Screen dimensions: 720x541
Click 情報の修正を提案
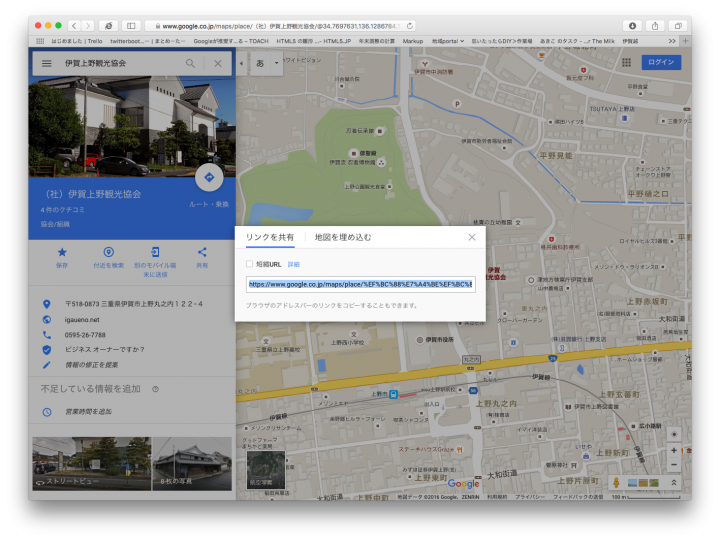[x=91, y=365]
